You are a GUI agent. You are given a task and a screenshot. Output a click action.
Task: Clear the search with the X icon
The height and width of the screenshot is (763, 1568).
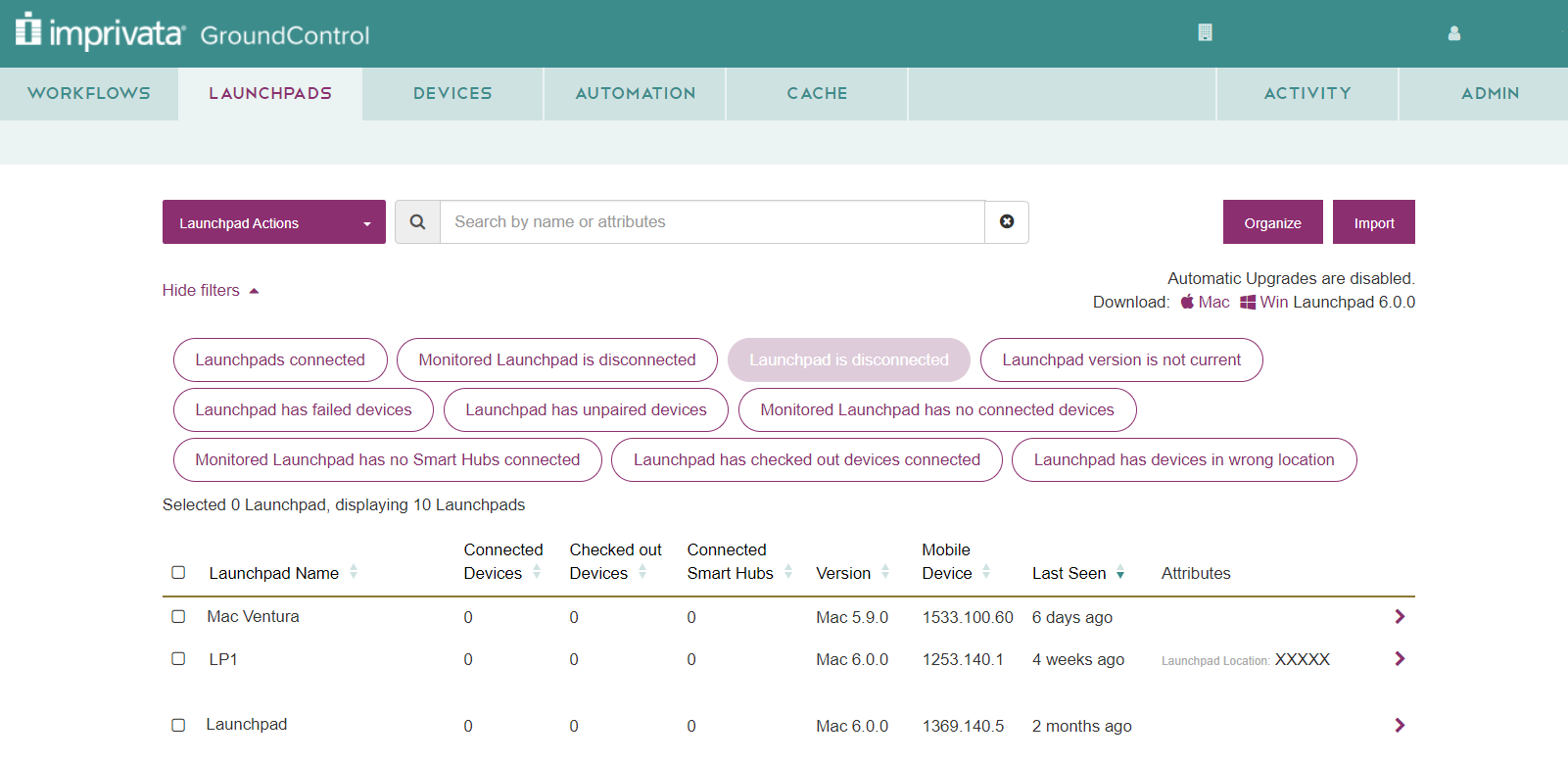[x=1007, y=222]
